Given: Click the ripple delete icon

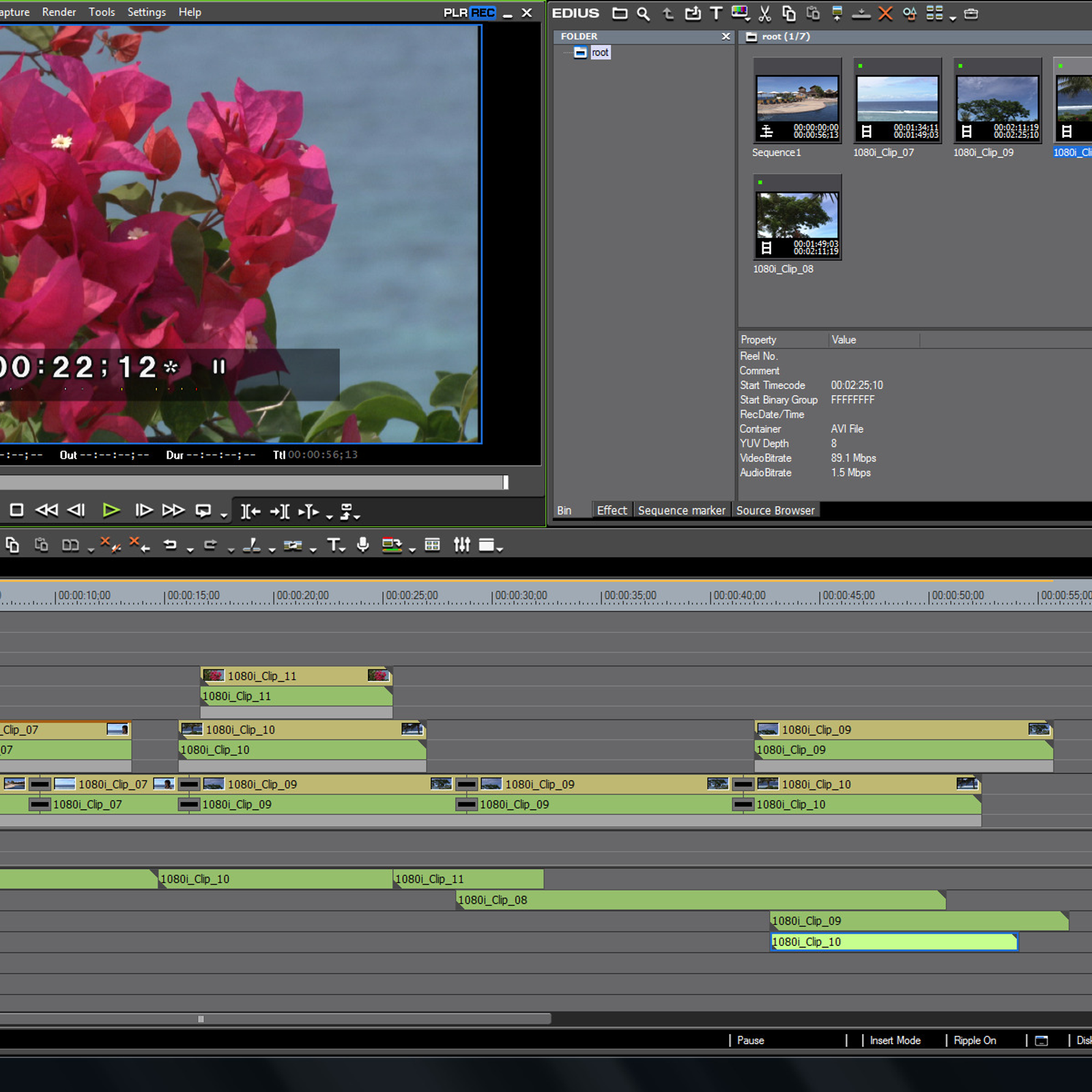Looking at the screenshot, I should pos(139,544).
